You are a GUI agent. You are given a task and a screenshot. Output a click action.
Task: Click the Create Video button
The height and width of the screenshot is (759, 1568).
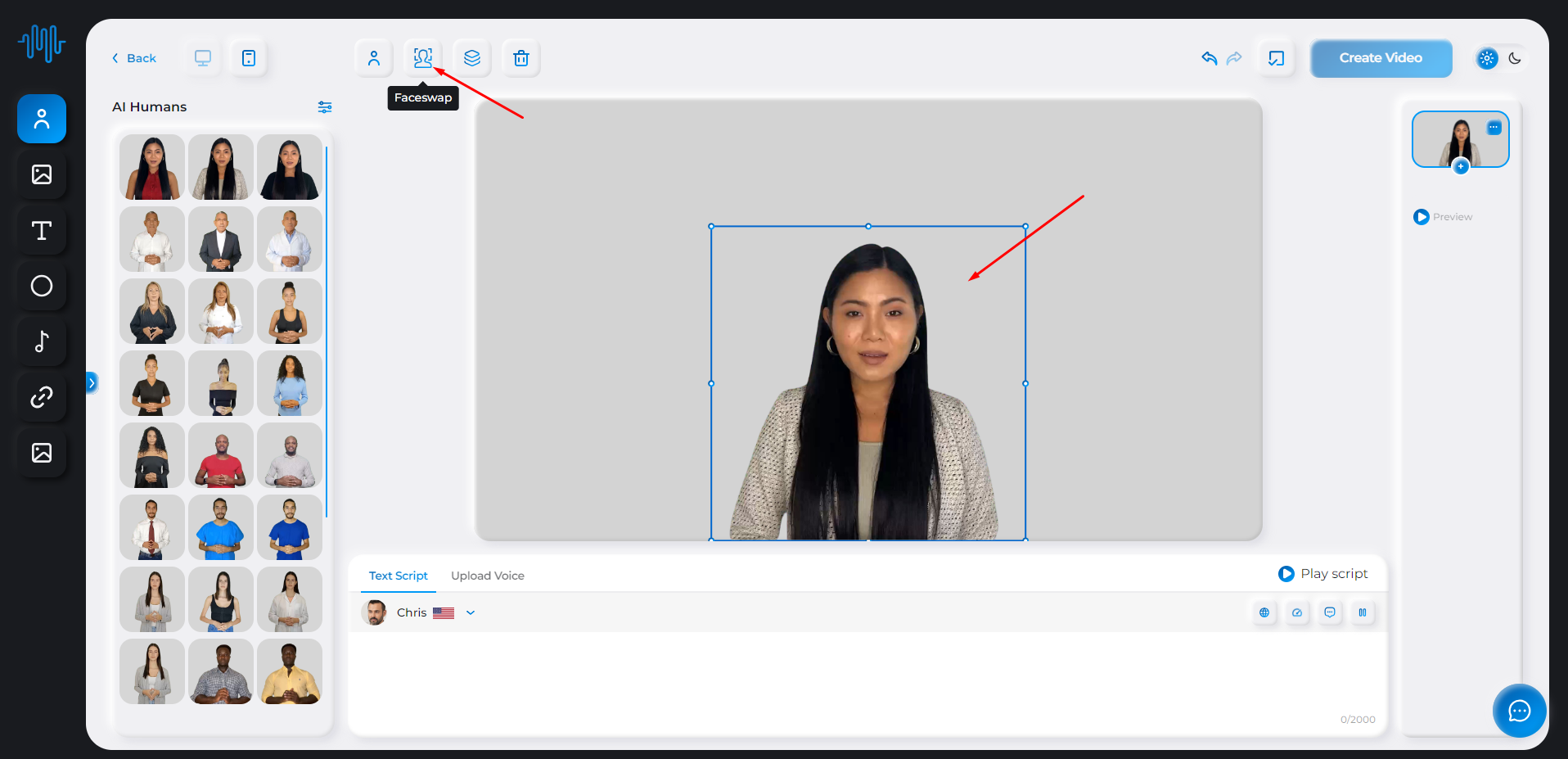point(1381,58)
